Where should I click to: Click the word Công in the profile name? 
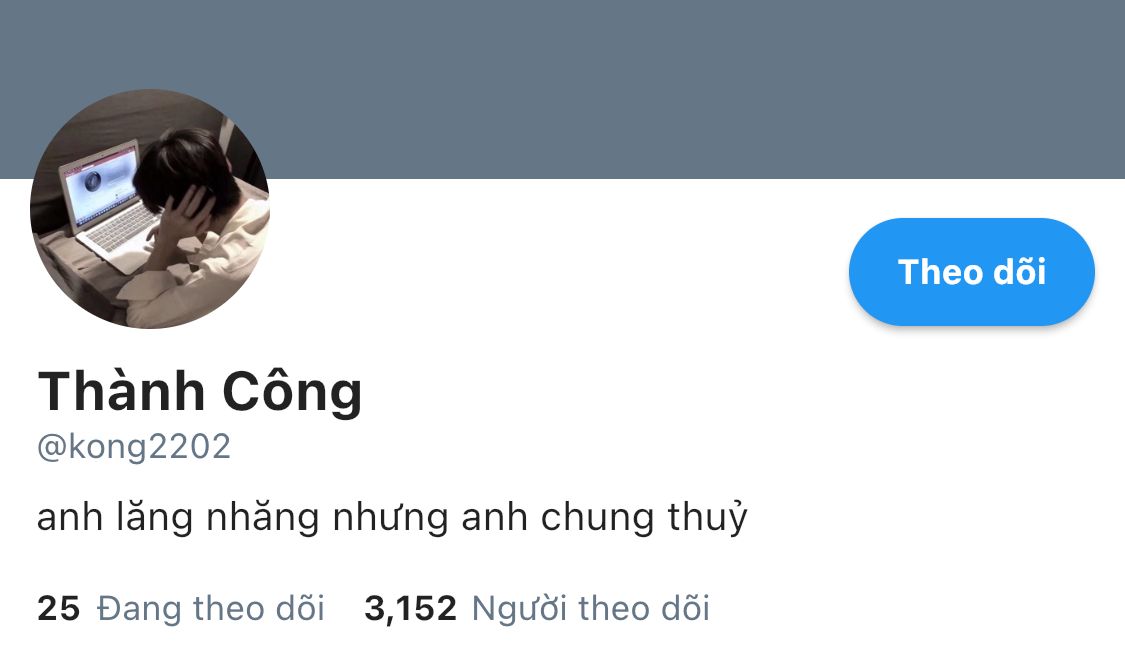pyautogui.click(x=292, y=392)
